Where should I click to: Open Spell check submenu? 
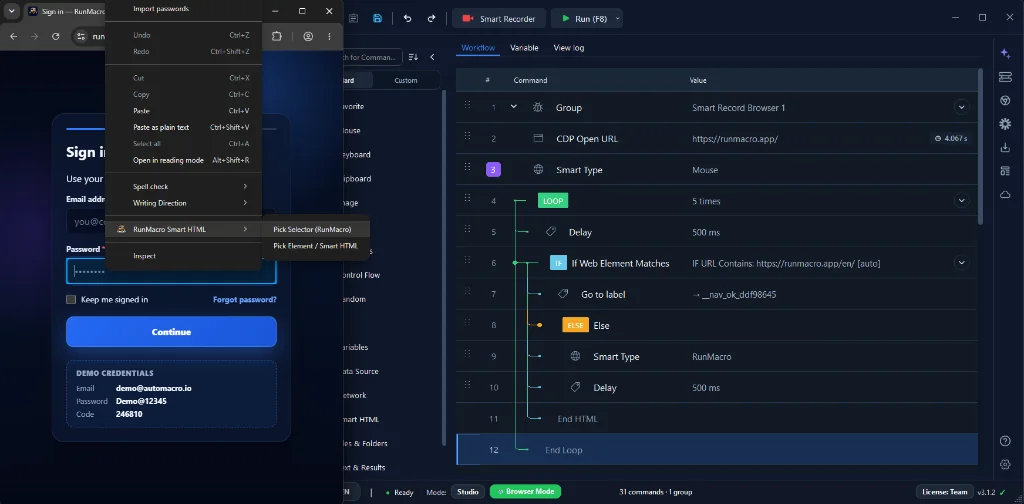pyautogui.click(x=184, y=187)
